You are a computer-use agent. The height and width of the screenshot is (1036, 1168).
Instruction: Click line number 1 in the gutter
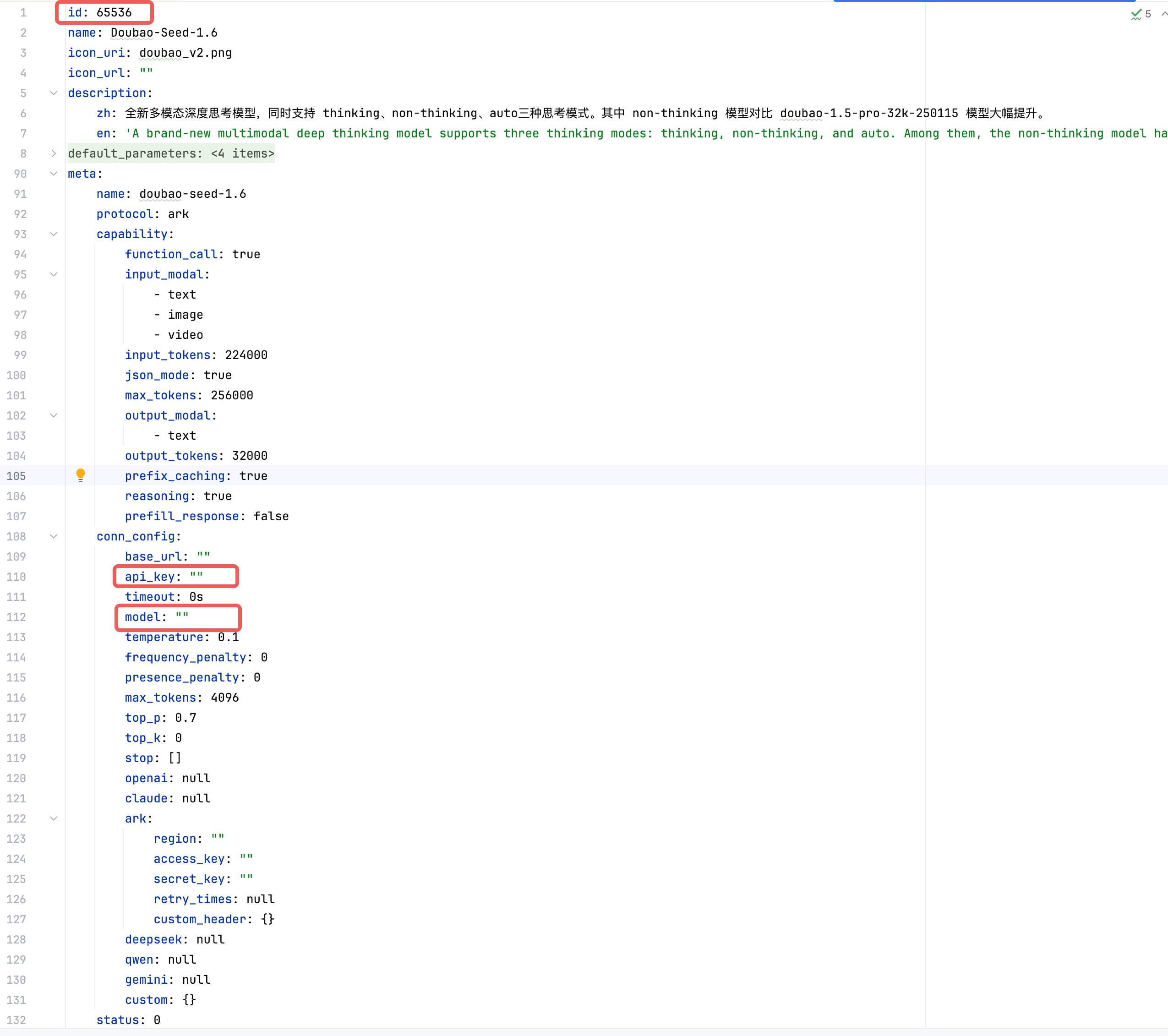click(x=23, y=12)
